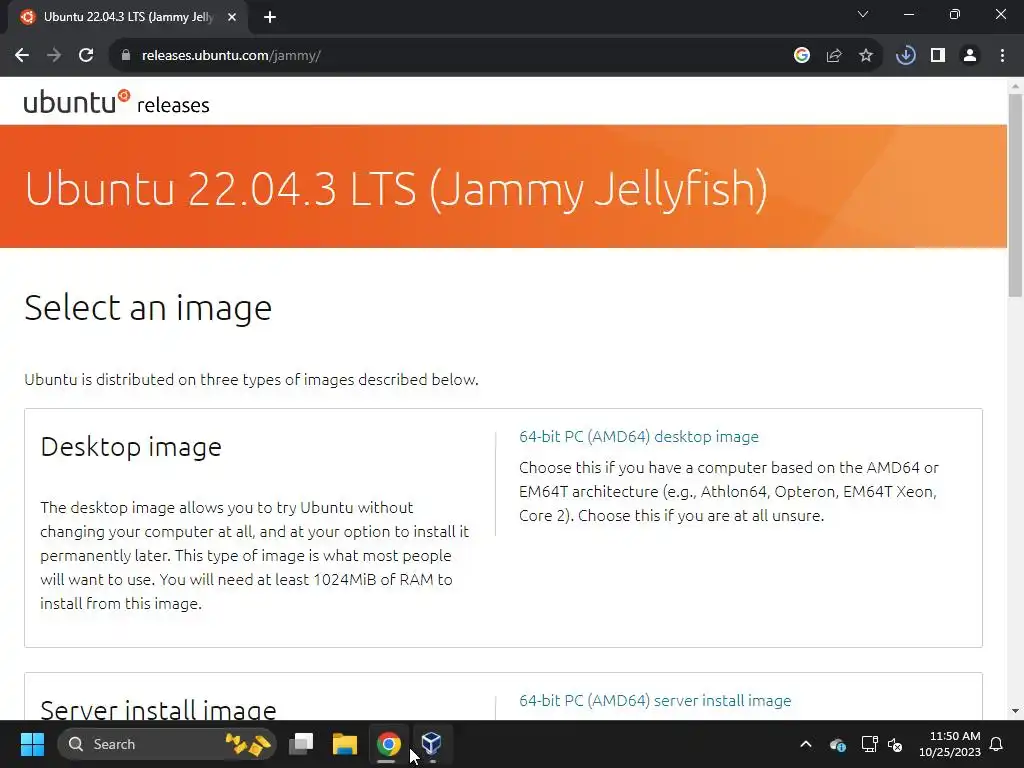Click the Google icon in the address bar
The image size is (1024, 768).
801,56
